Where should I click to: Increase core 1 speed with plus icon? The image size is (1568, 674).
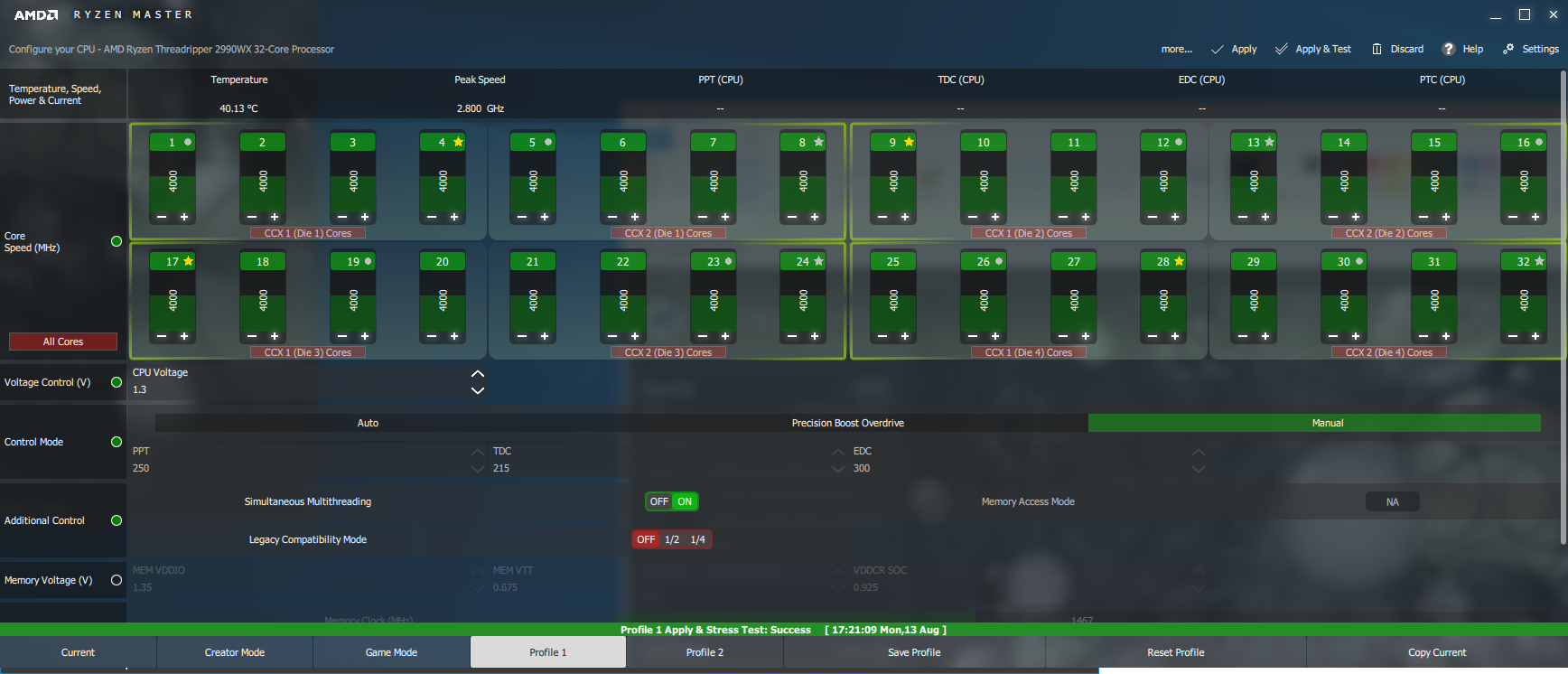(x=184, y=217)
